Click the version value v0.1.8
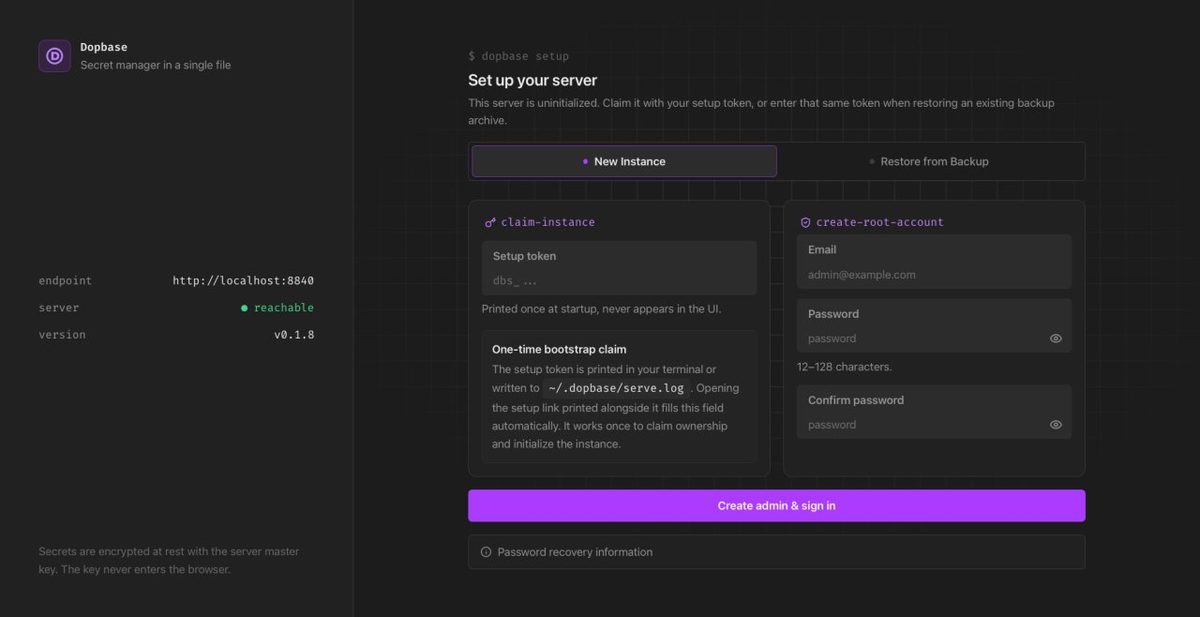 tap(294, 335)
